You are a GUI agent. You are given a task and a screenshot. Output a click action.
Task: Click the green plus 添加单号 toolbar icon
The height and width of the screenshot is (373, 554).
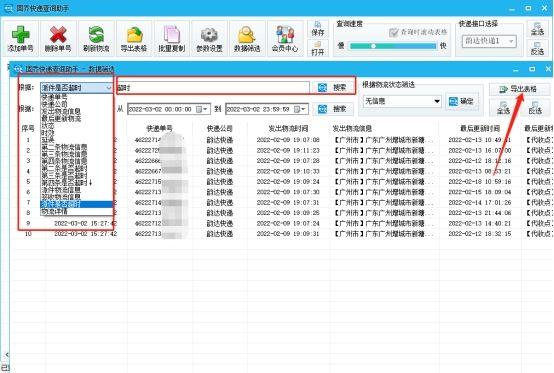click(x=20, y=38)
